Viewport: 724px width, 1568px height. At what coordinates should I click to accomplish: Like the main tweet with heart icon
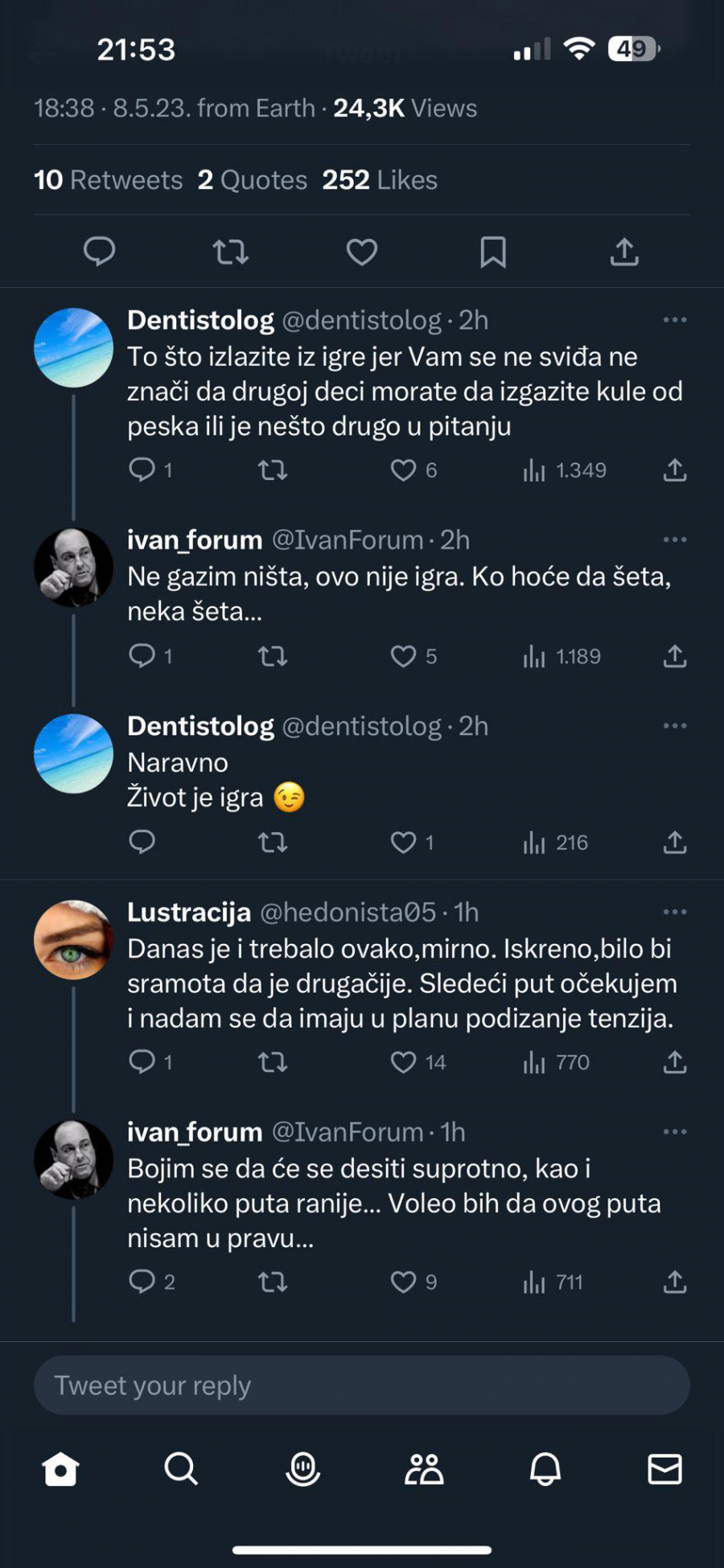(x=361, y=252)
